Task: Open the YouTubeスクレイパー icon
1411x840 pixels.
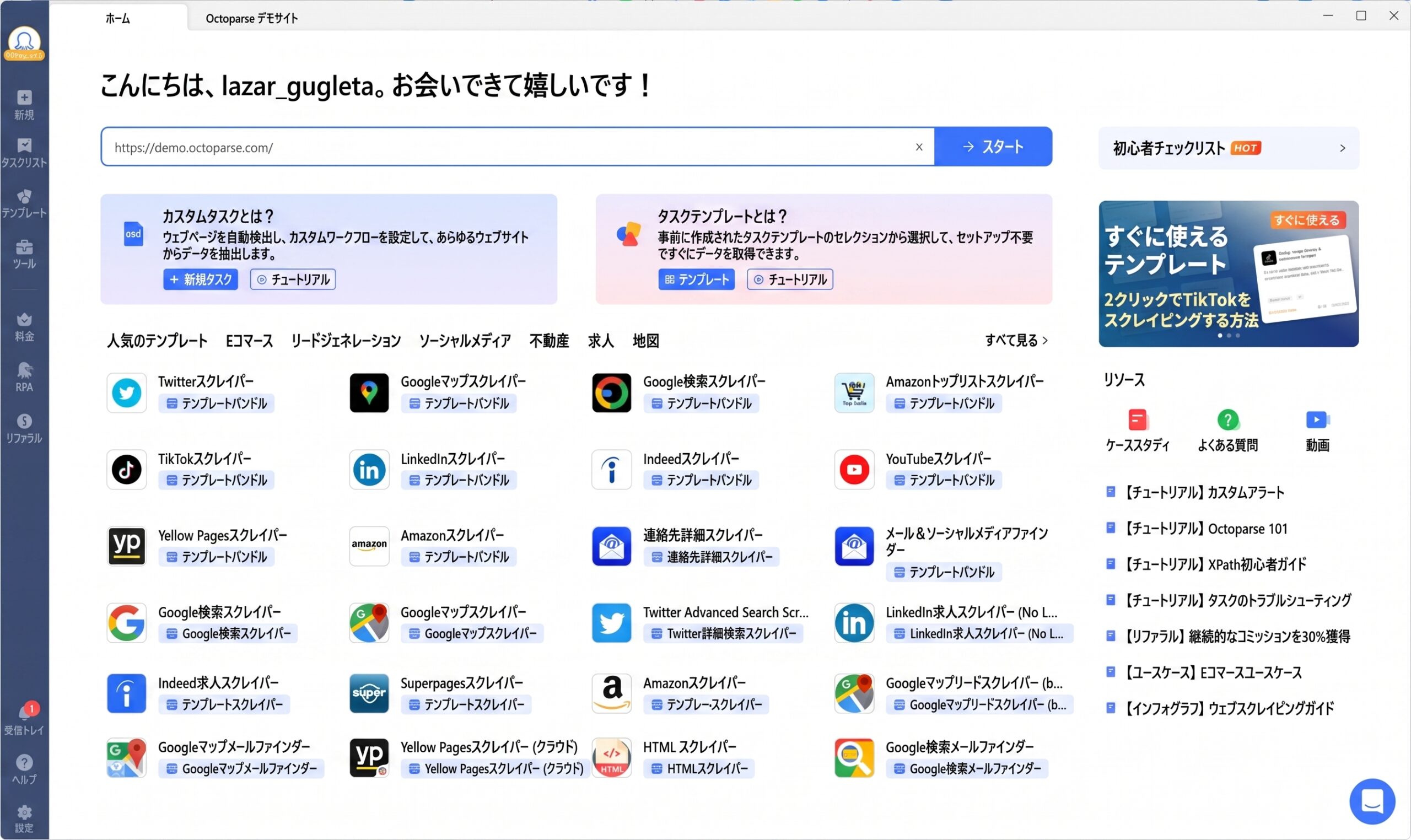Action: click(854, 469)
